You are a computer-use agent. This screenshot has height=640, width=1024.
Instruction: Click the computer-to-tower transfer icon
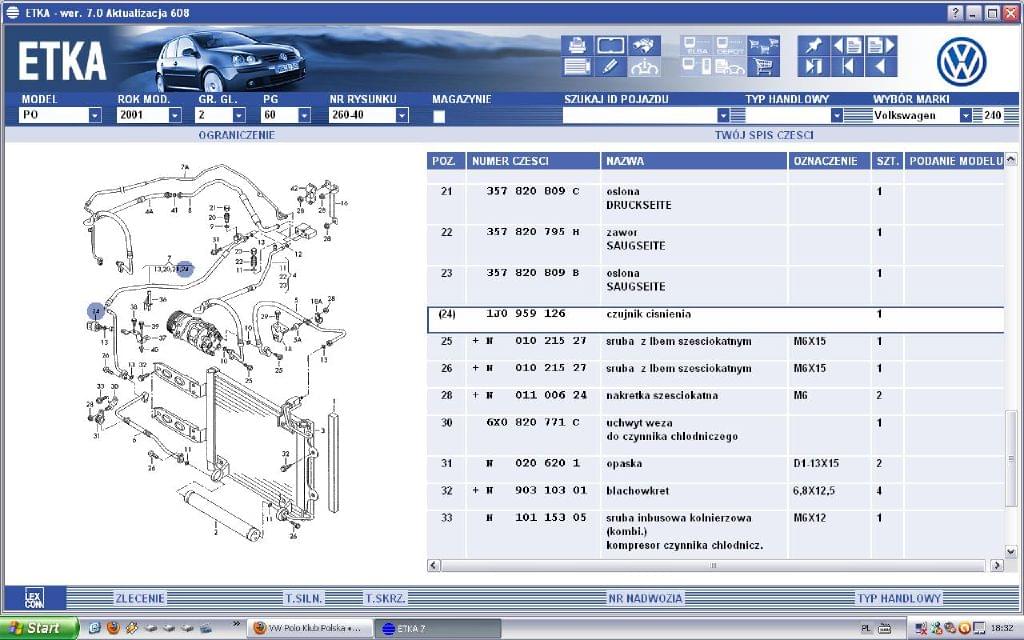coord(697,66)
